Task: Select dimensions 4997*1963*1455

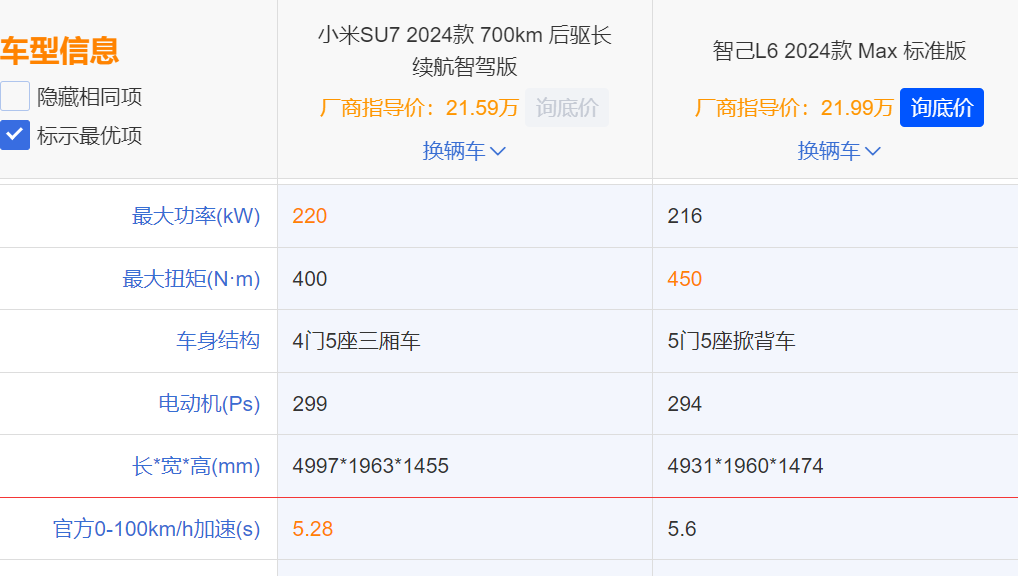Action: tap(371, 466)
